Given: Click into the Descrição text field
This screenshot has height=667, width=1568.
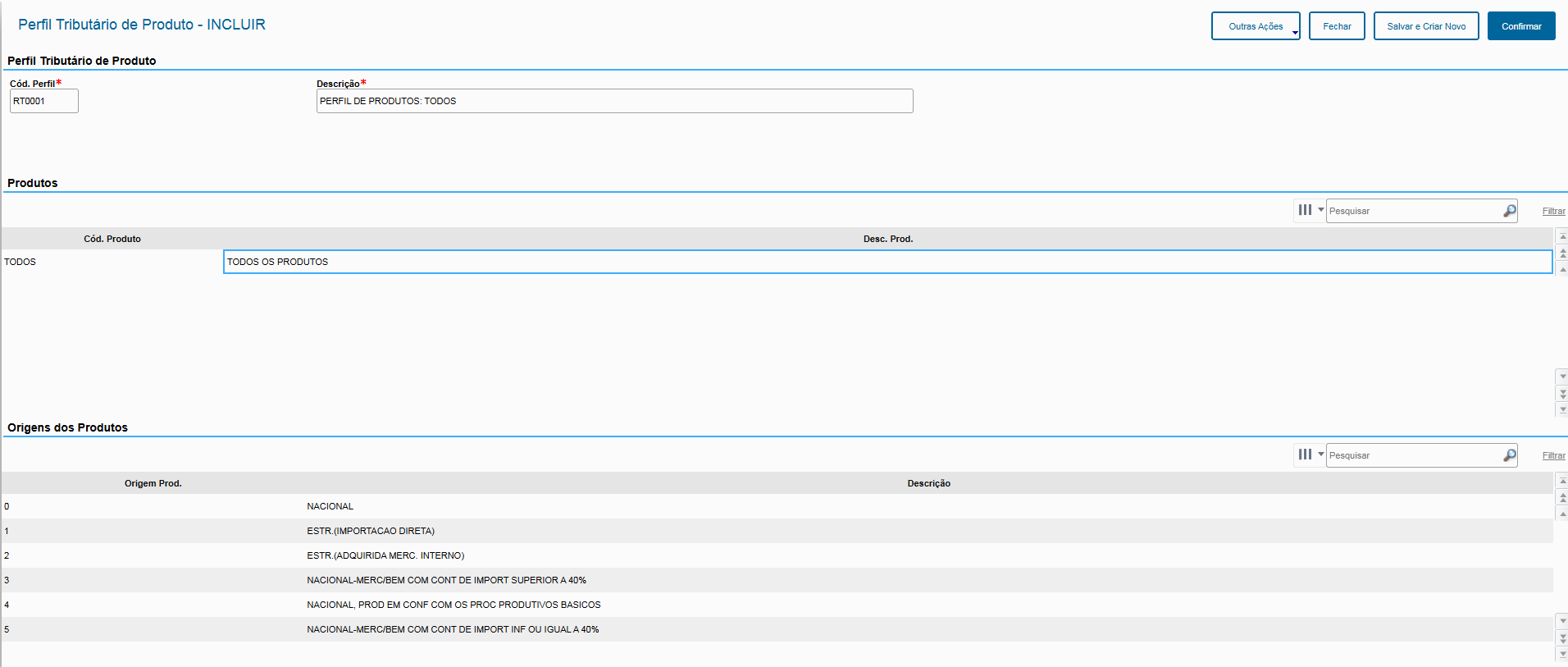Looking at the screenshot, I should [x=613, y=101].
